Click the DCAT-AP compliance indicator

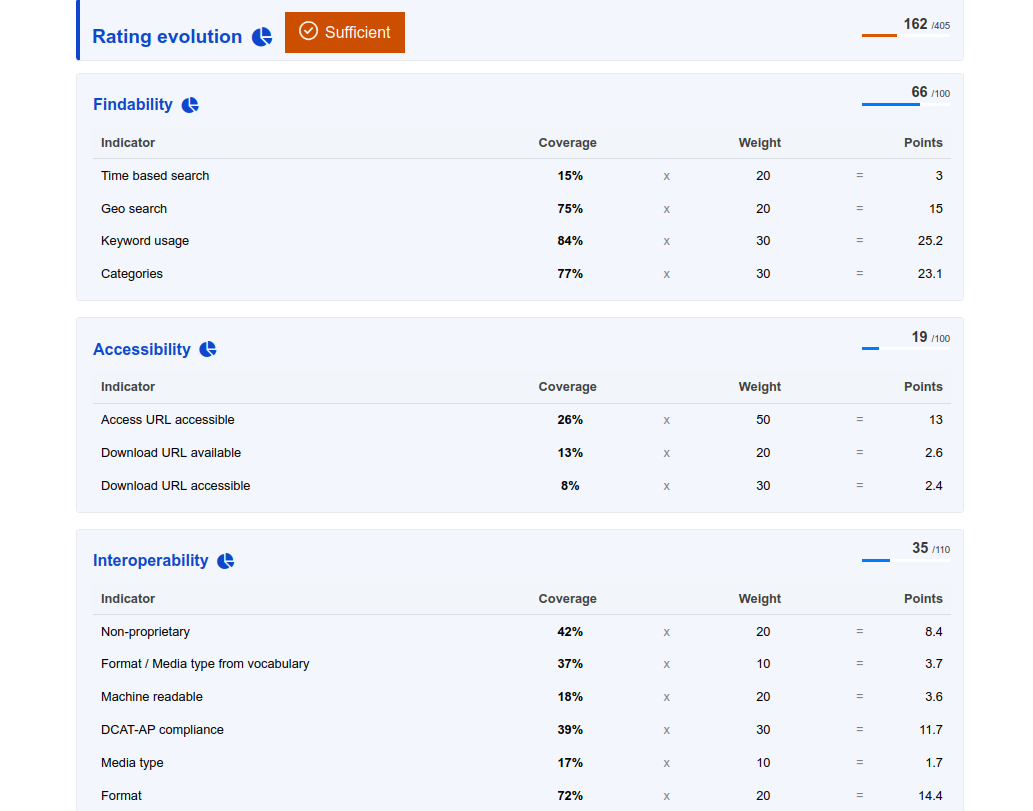click(162, 730)
